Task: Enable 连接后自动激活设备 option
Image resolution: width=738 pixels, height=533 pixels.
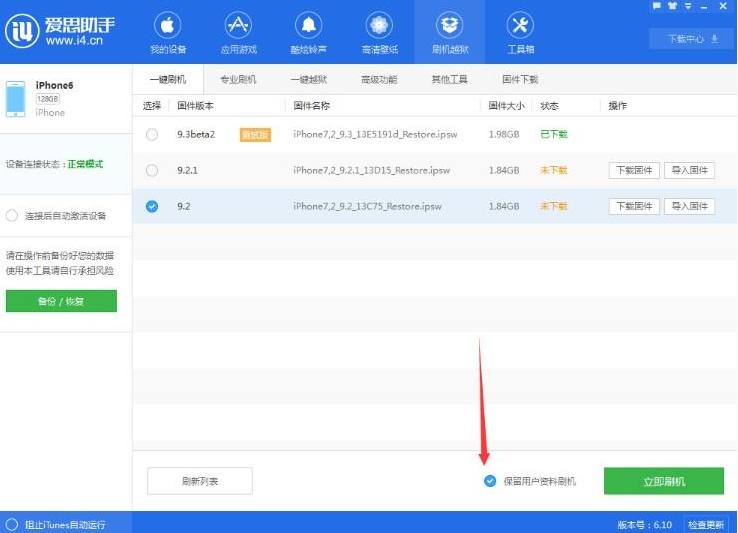Action: tap(12, 215)
